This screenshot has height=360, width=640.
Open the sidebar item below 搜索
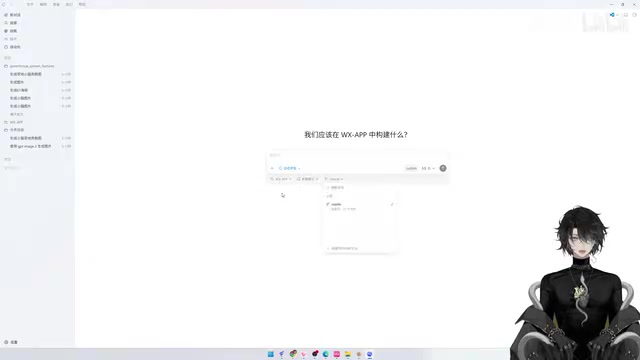(x=11, y=31)
